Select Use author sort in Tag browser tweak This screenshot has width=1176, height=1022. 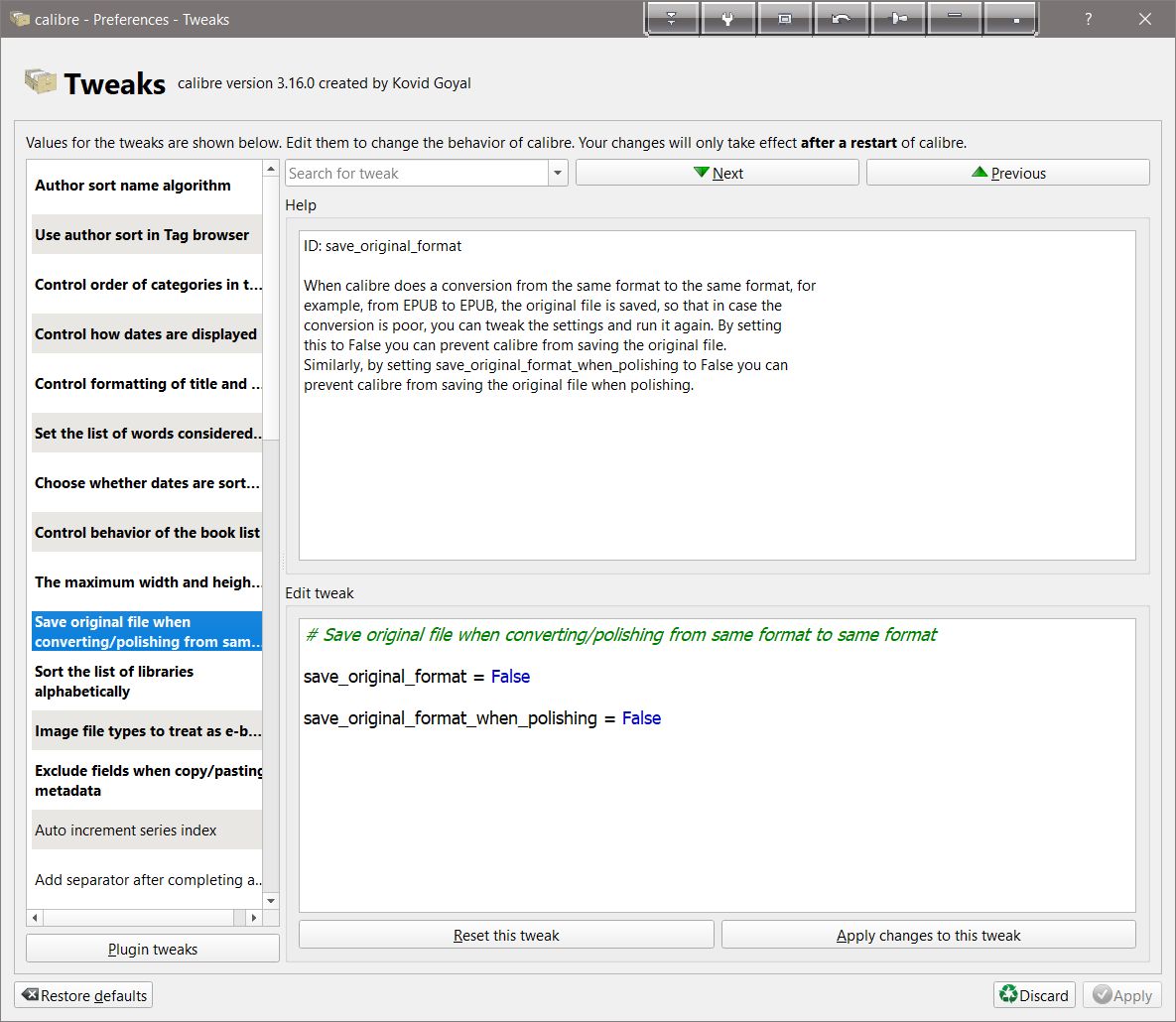coord(147,235)
